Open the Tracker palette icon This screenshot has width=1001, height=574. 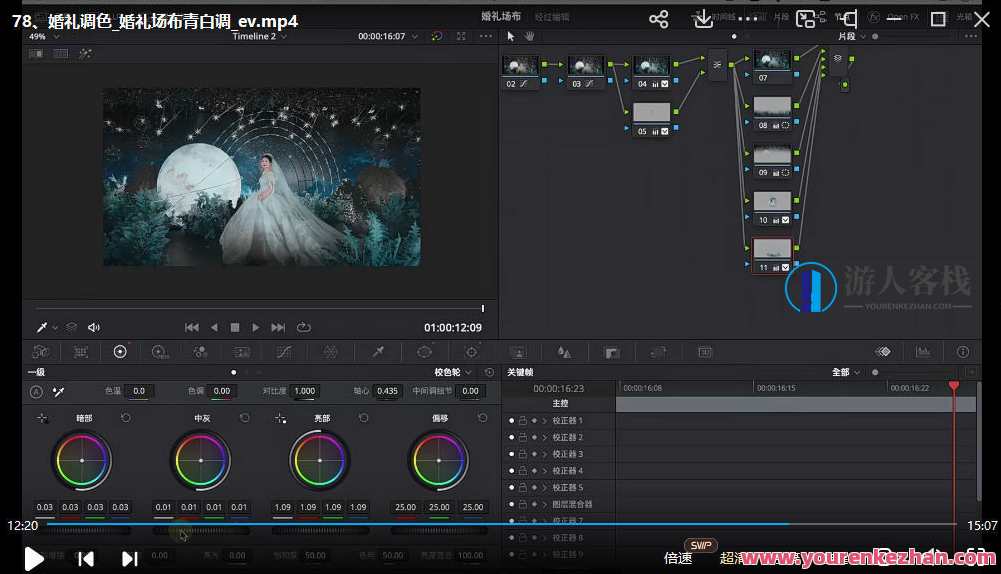click(471, 352)
